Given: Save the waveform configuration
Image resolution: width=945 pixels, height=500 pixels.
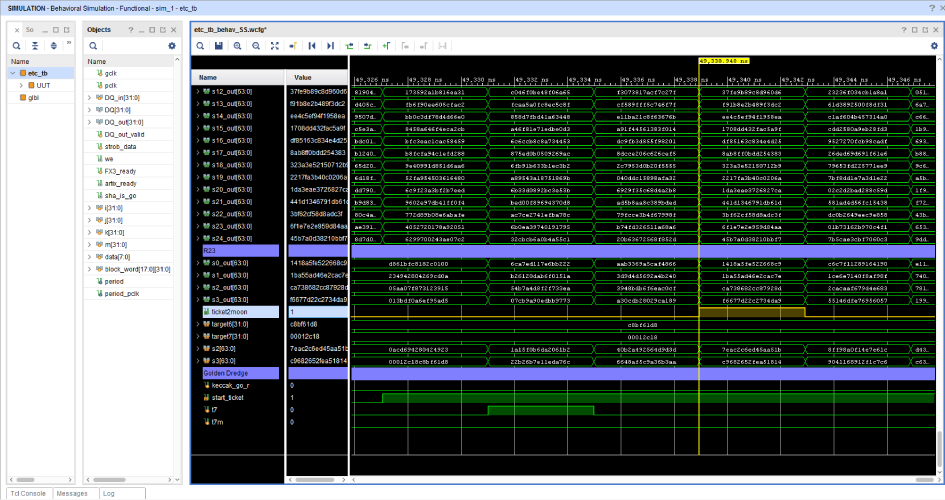Looking at the screenshot, I should pos(219,46).
